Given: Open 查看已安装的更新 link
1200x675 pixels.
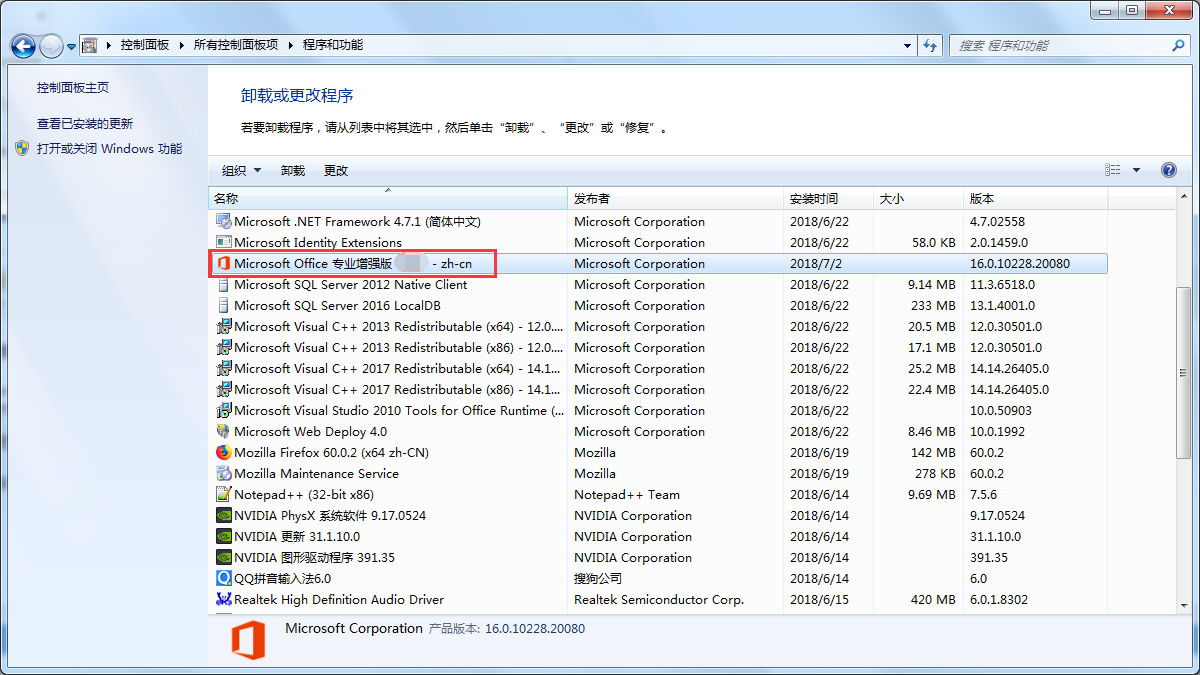Looking at the screenshot, I should [85, 124].
